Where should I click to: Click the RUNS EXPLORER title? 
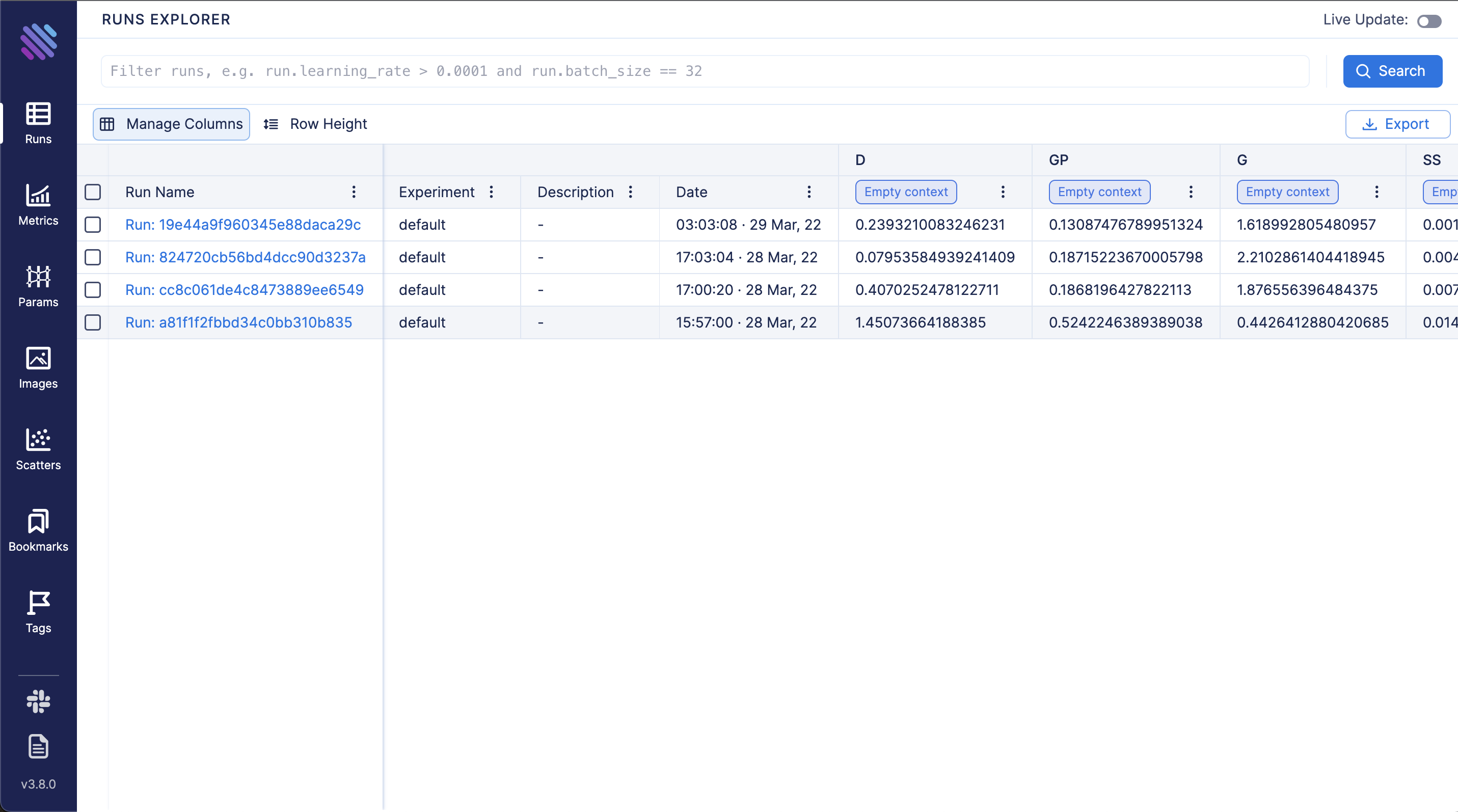(x=166, y=19)
